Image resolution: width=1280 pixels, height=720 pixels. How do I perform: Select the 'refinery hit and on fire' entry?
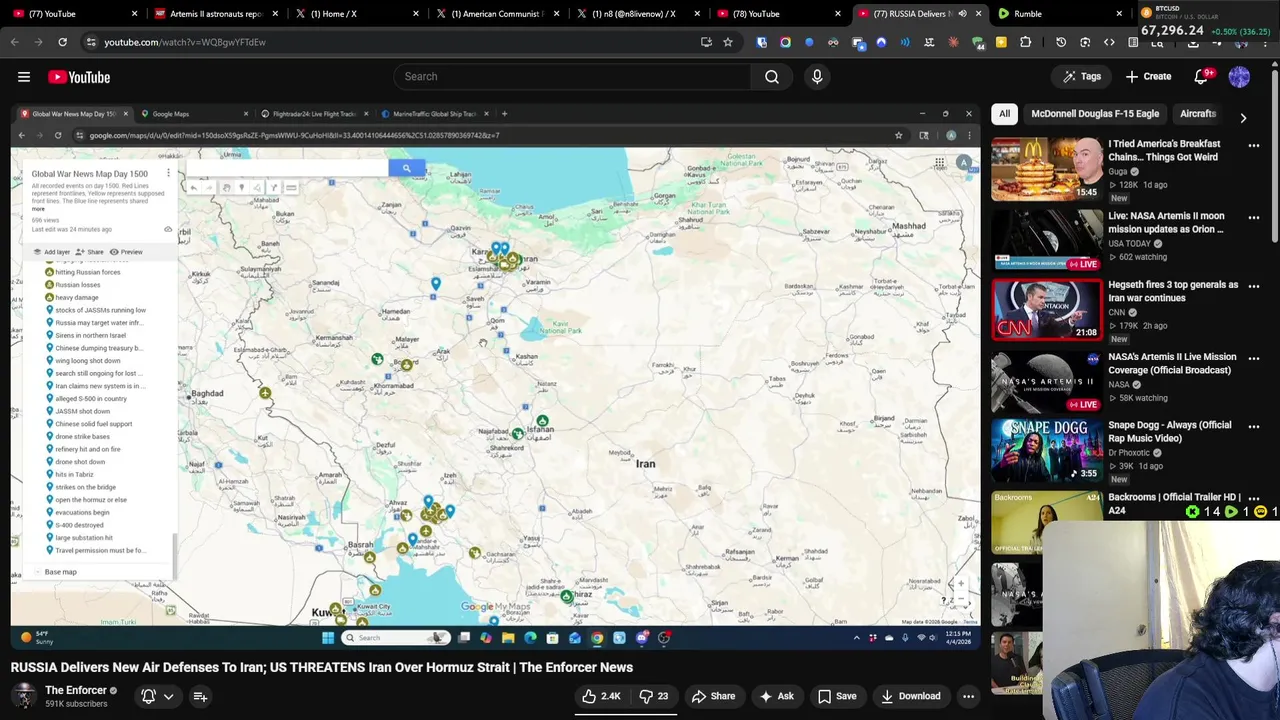[x=88, y=449]
